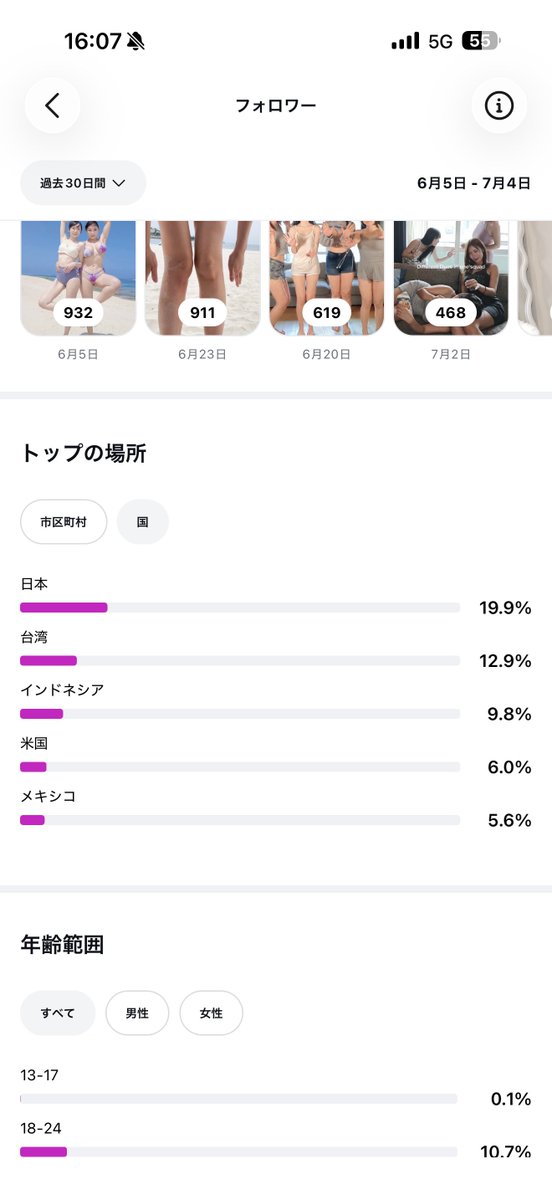Tap the 5G signal indicator
The width and height of the screenshot is (552, 1200).
(440, 41)
